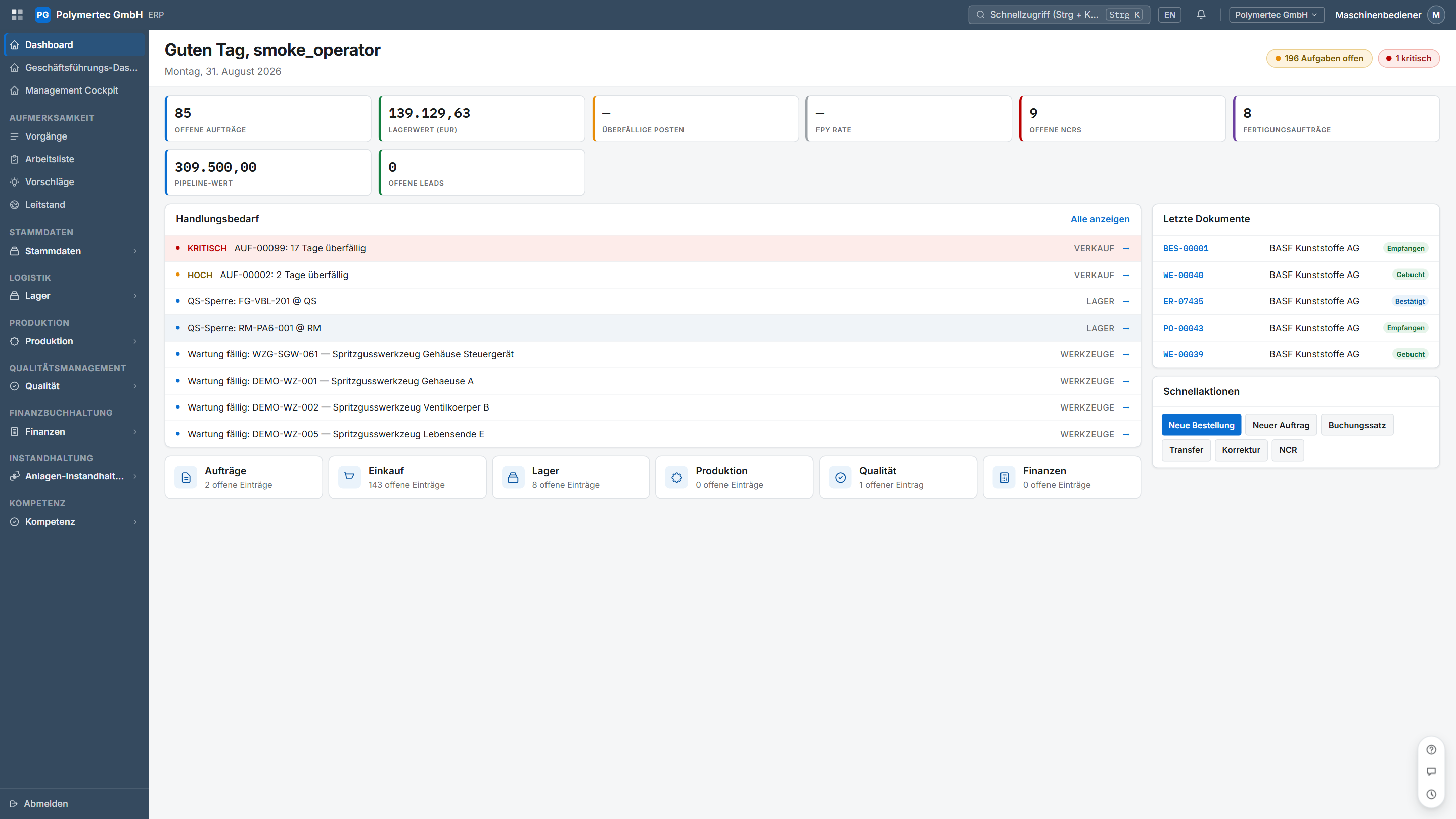Click the Vorschläge lightbulb icon
This screenshot has width=1456, height=819.
15,182
